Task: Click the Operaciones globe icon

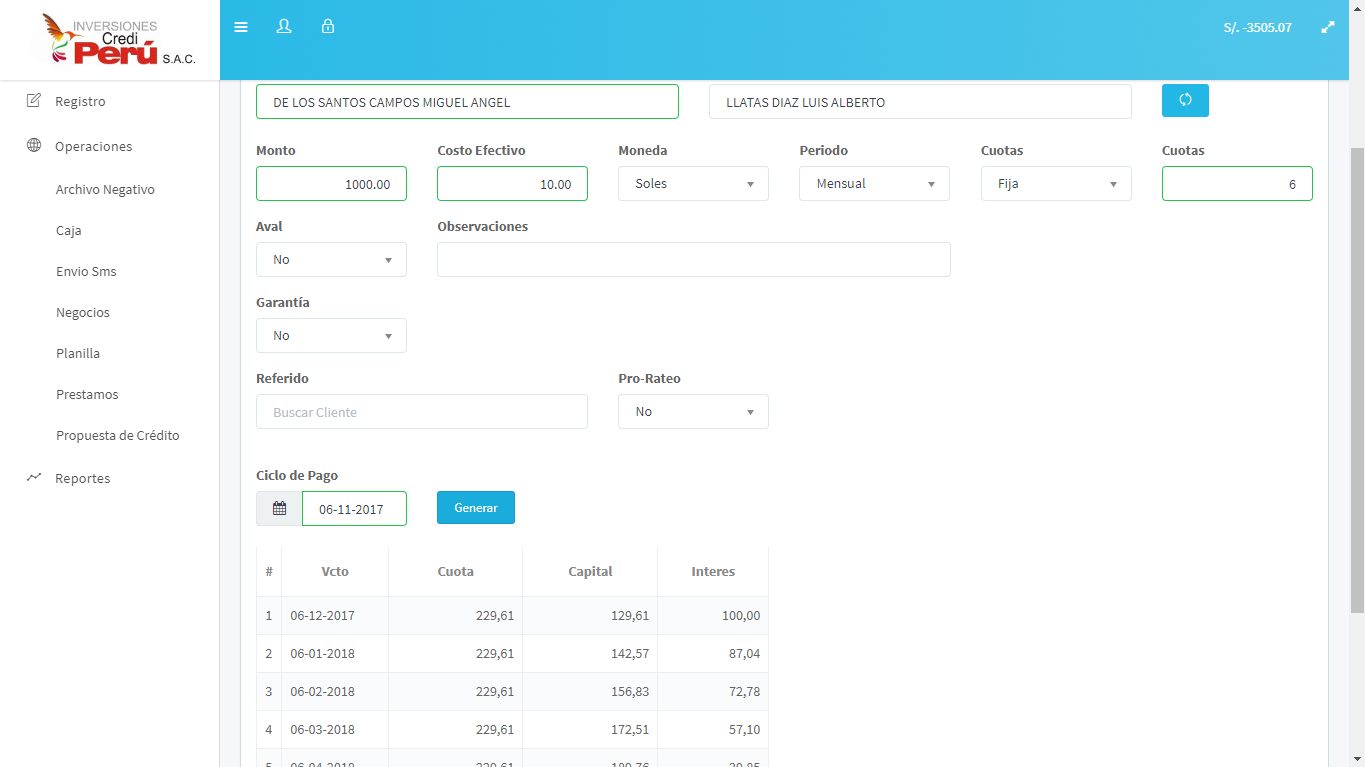Action: (x=34, y=145)
